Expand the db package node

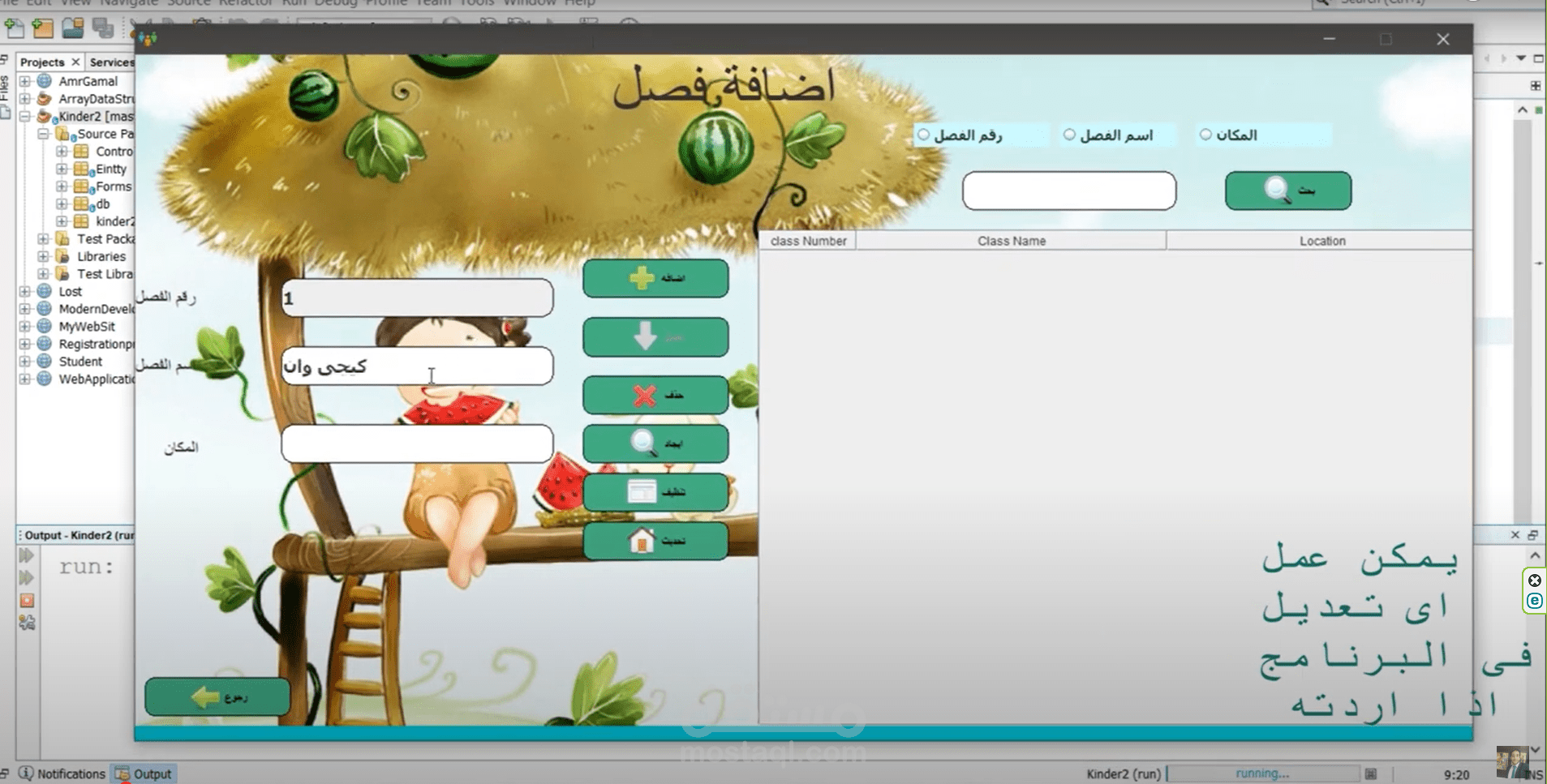pyautogui.click(x=62, y=204)
